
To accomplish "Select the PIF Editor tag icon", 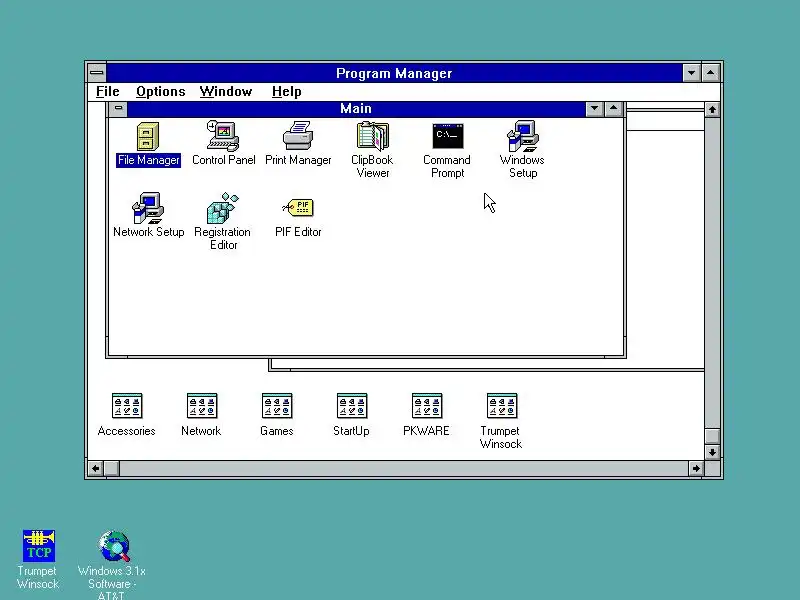I will click(x=298, y=207).
